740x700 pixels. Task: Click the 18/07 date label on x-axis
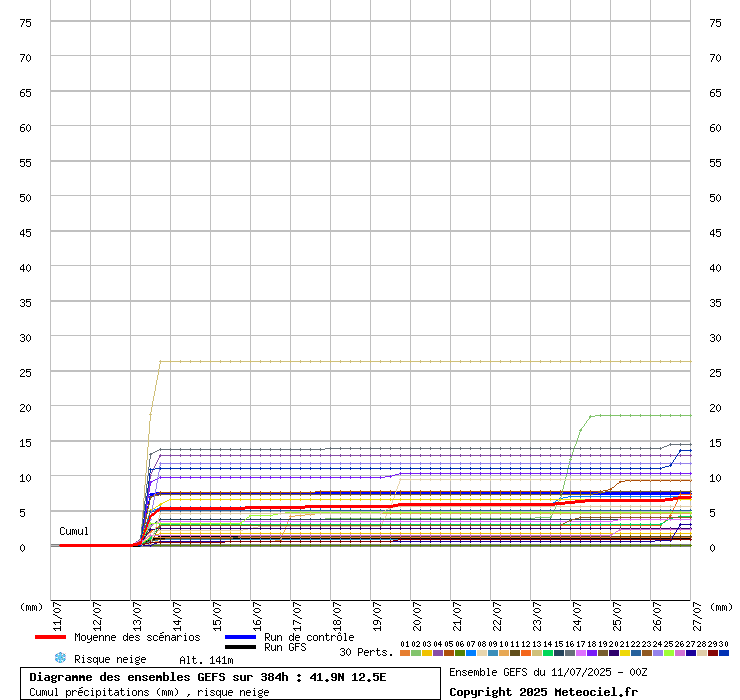tap(337, 616)
